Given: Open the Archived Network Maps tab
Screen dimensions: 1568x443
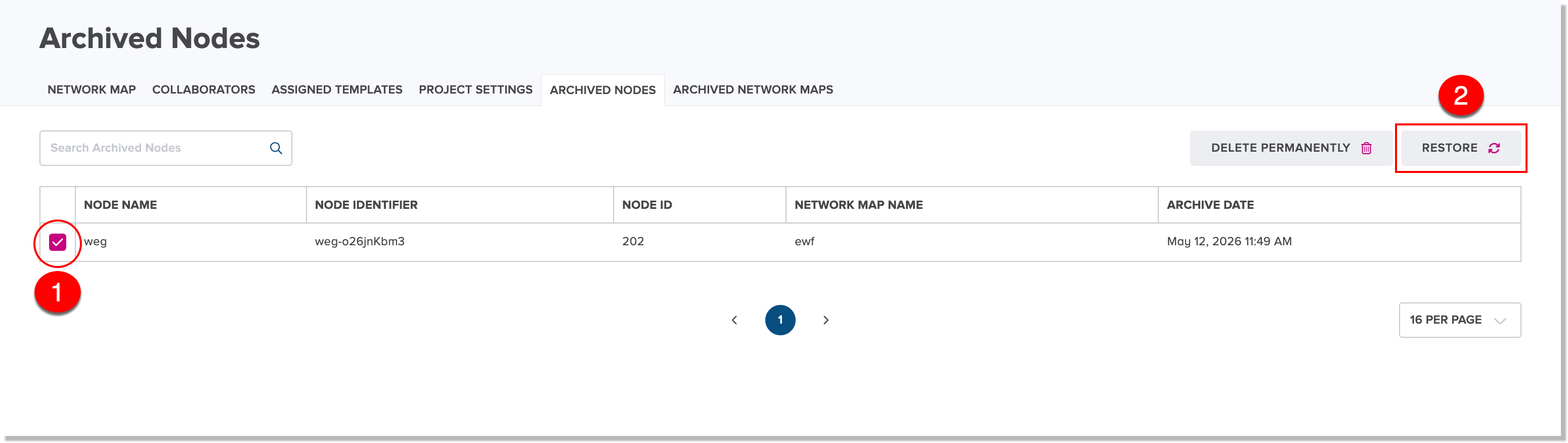Looking at the screenshot, I should click(x=753, y=90).
